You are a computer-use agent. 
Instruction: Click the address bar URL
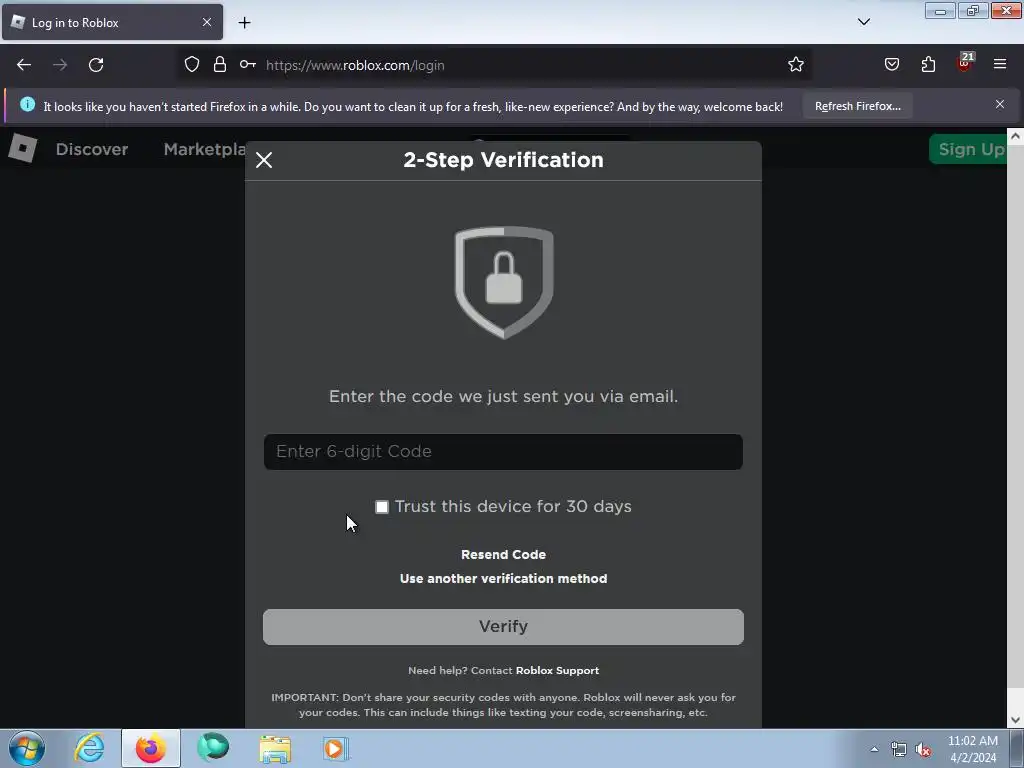pos(355,65)
